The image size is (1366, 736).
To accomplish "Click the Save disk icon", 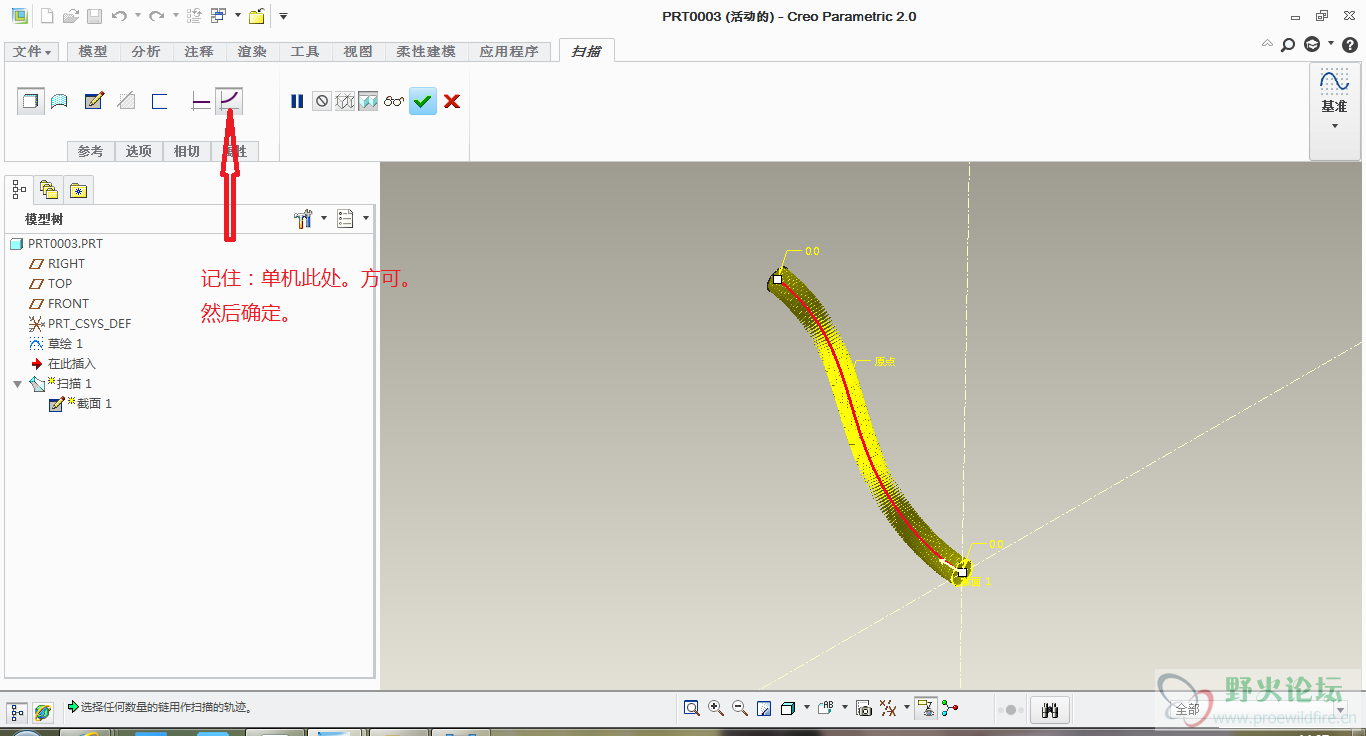I will pos(94,16).
